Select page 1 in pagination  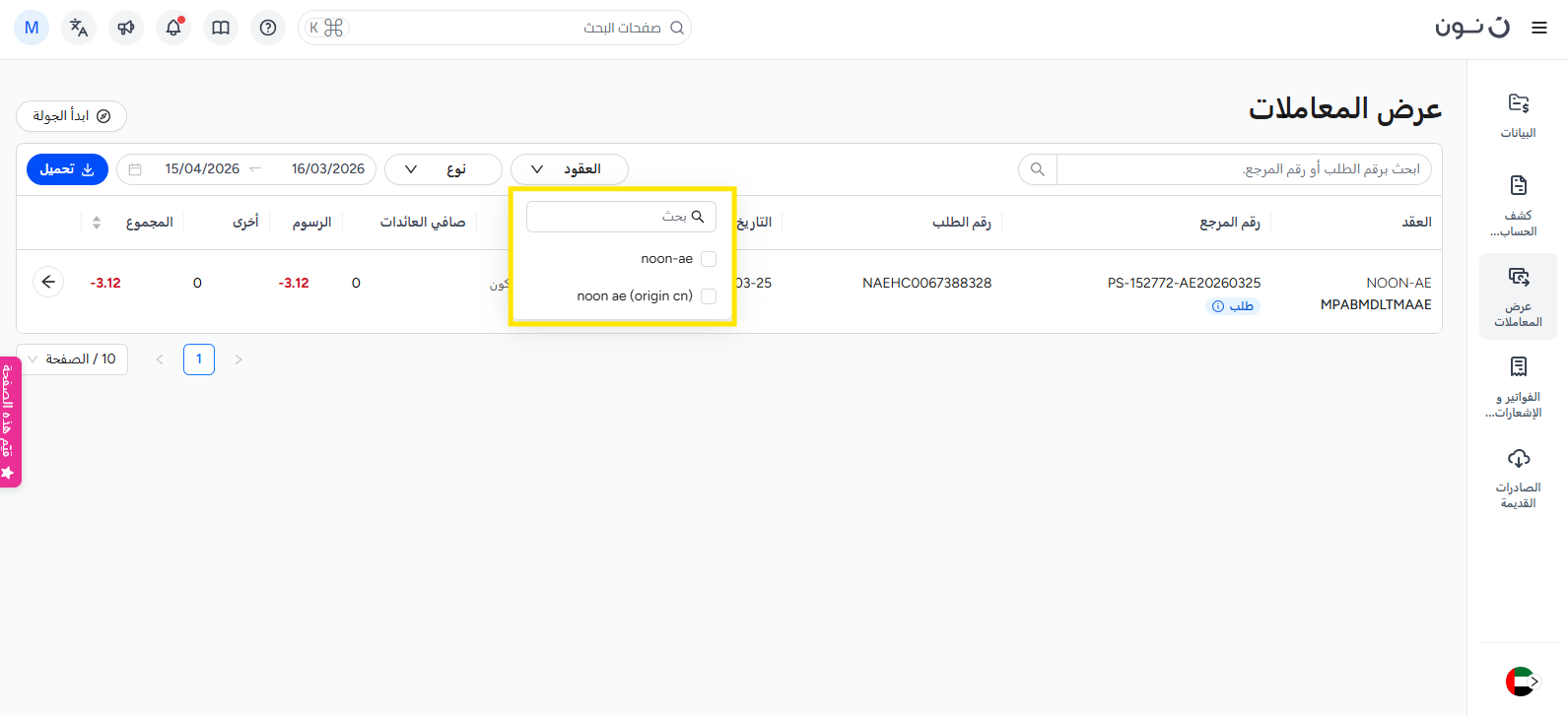(199, 359)
